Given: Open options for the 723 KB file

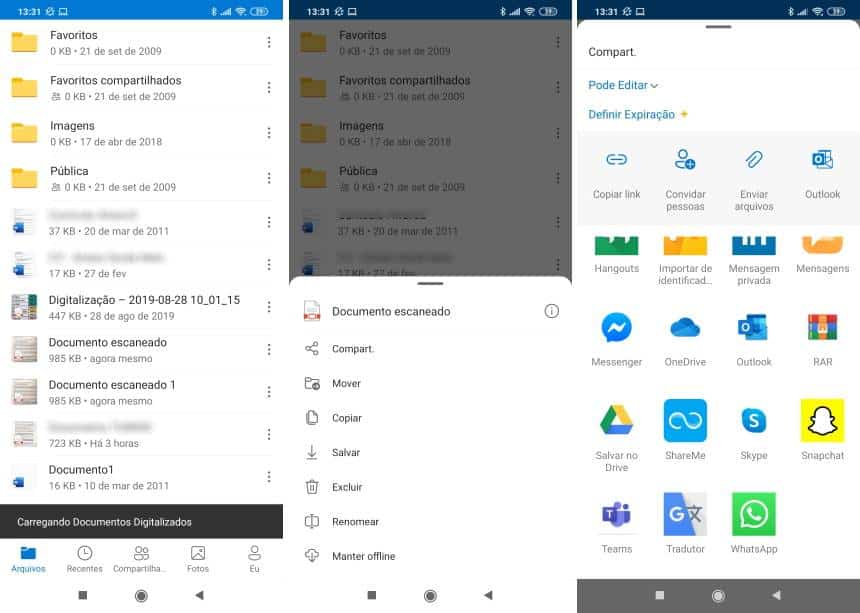Looking at the screenshot, I should coord(269,434).
